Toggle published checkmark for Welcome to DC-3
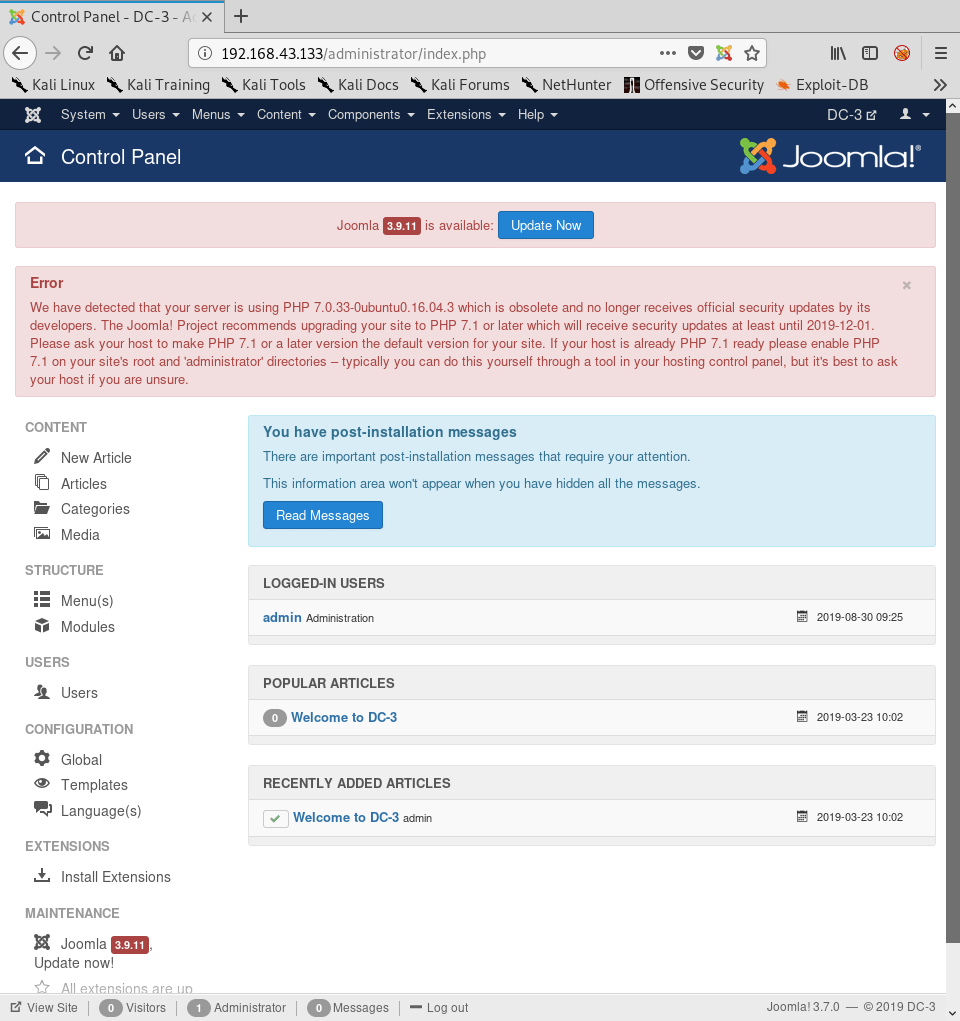 click(x=275, y=818)
